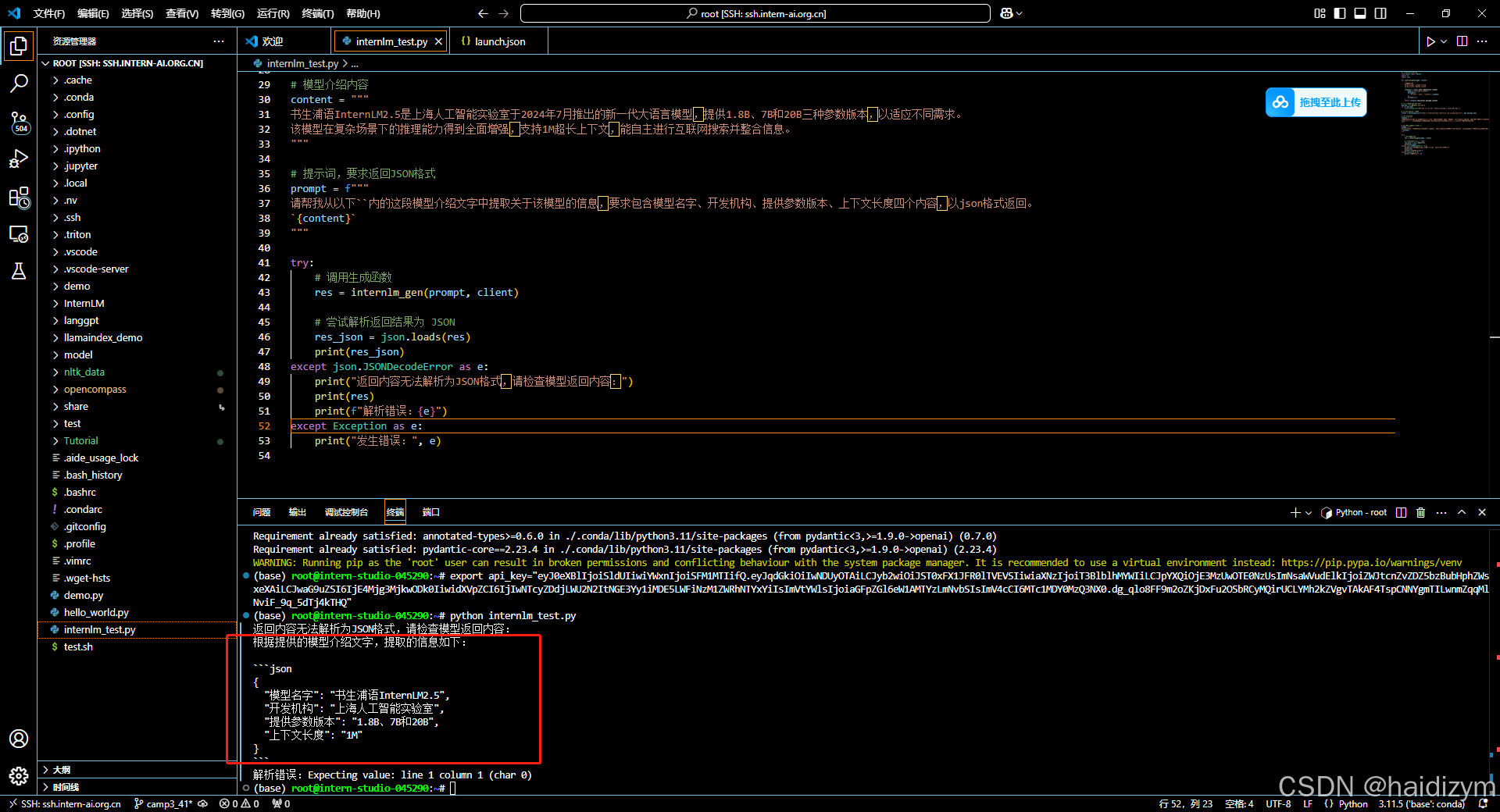Select Python interpreter 3.11.5 conda
This screenshot has width=1500, height=812.
click(1421, 803)
